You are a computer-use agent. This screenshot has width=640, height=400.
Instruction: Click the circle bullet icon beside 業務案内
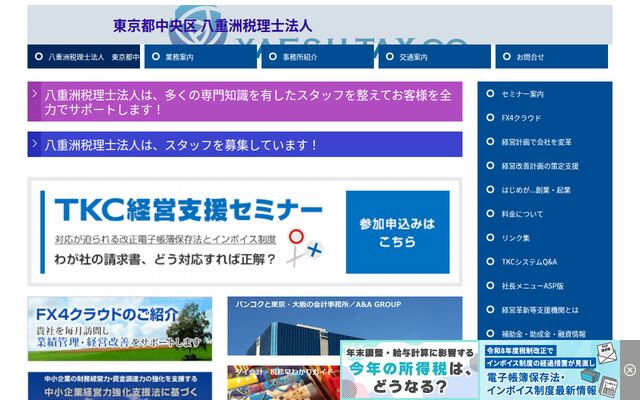tap(156, 56)
